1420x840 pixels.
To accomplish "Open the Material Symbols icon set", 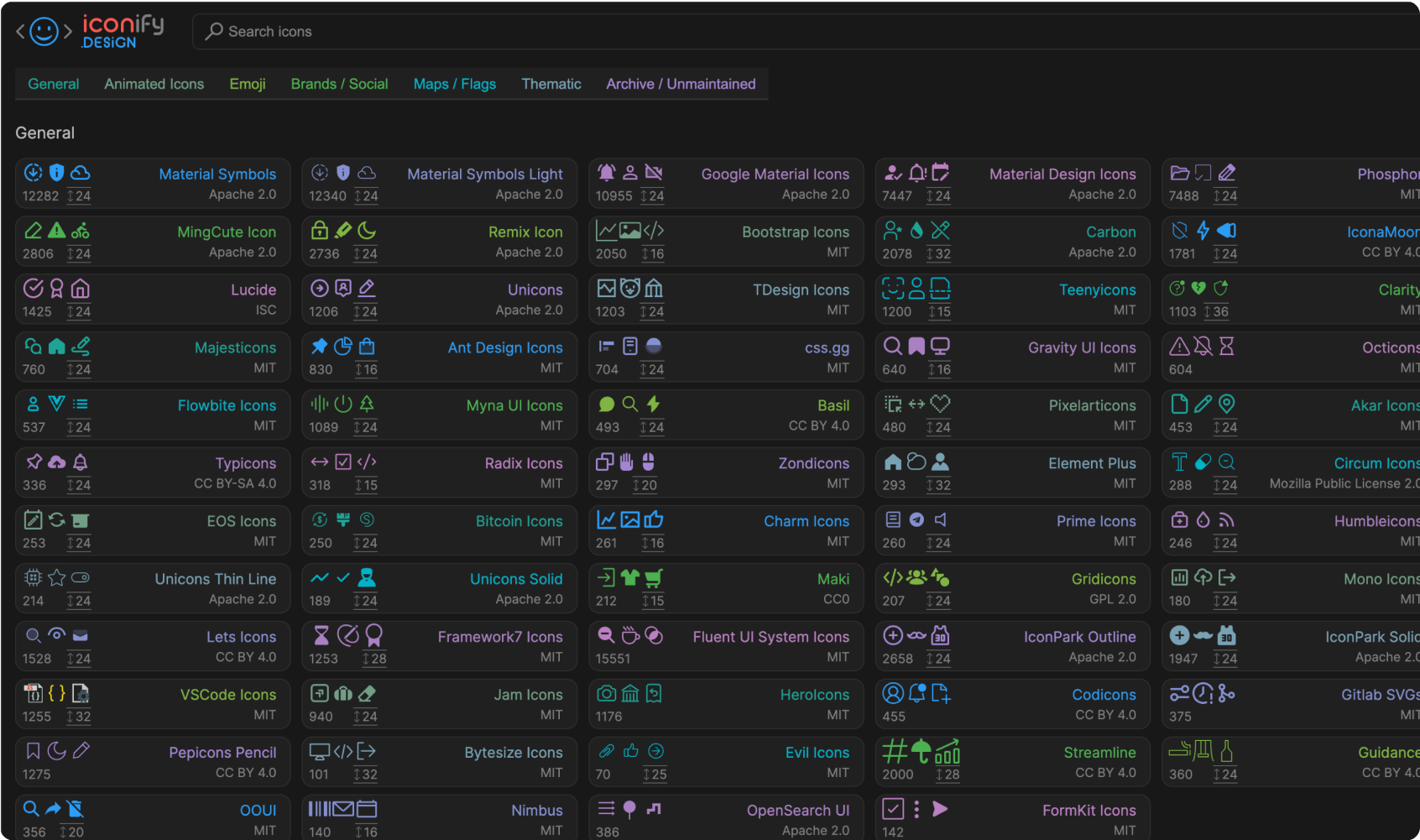I will (153, 183).
